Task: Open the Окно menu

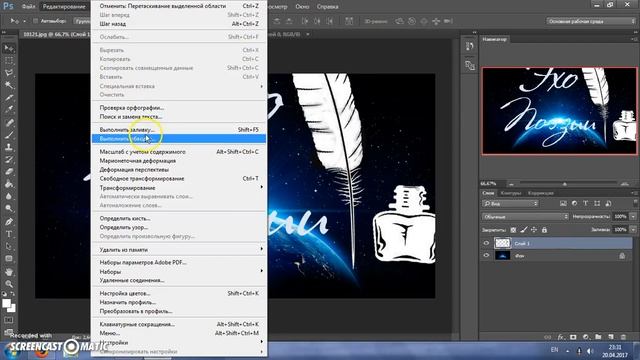Action: point(302,7)
